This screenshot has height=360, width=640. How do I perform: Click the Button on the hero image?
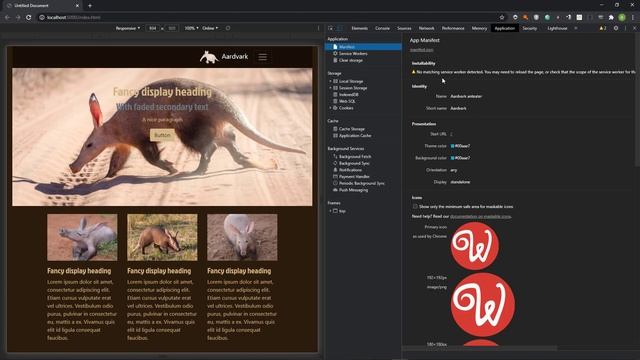pyautogui.click(x=162, y=135)
